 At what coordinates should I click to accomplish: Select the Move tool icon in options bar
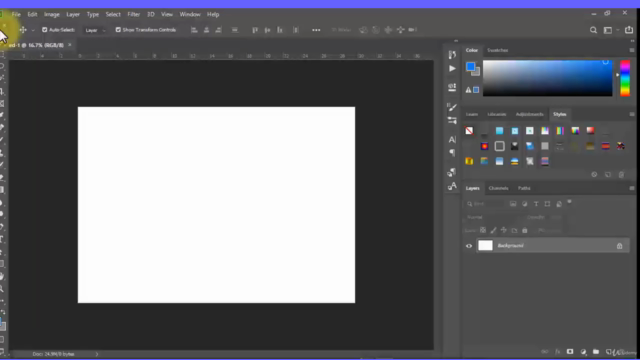pyautogui.click(x=23, y=30)
